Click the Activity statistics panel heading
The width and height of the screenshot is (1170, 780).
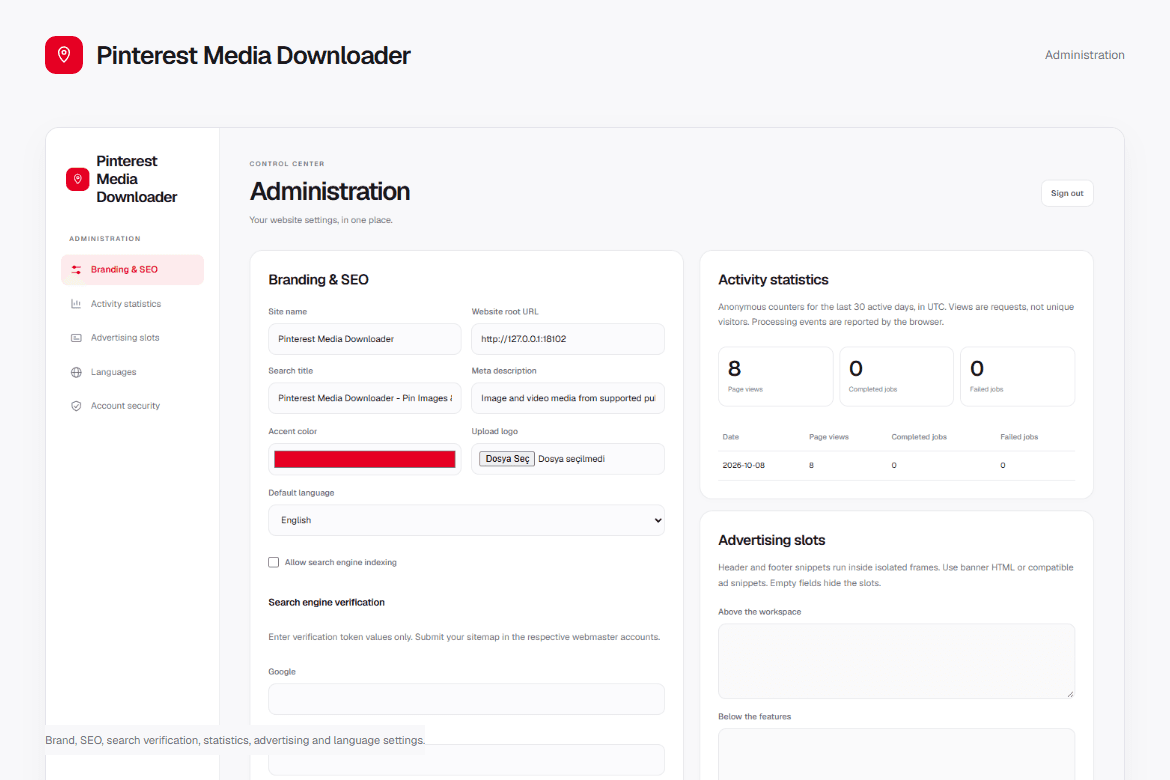tap(773, 280)
